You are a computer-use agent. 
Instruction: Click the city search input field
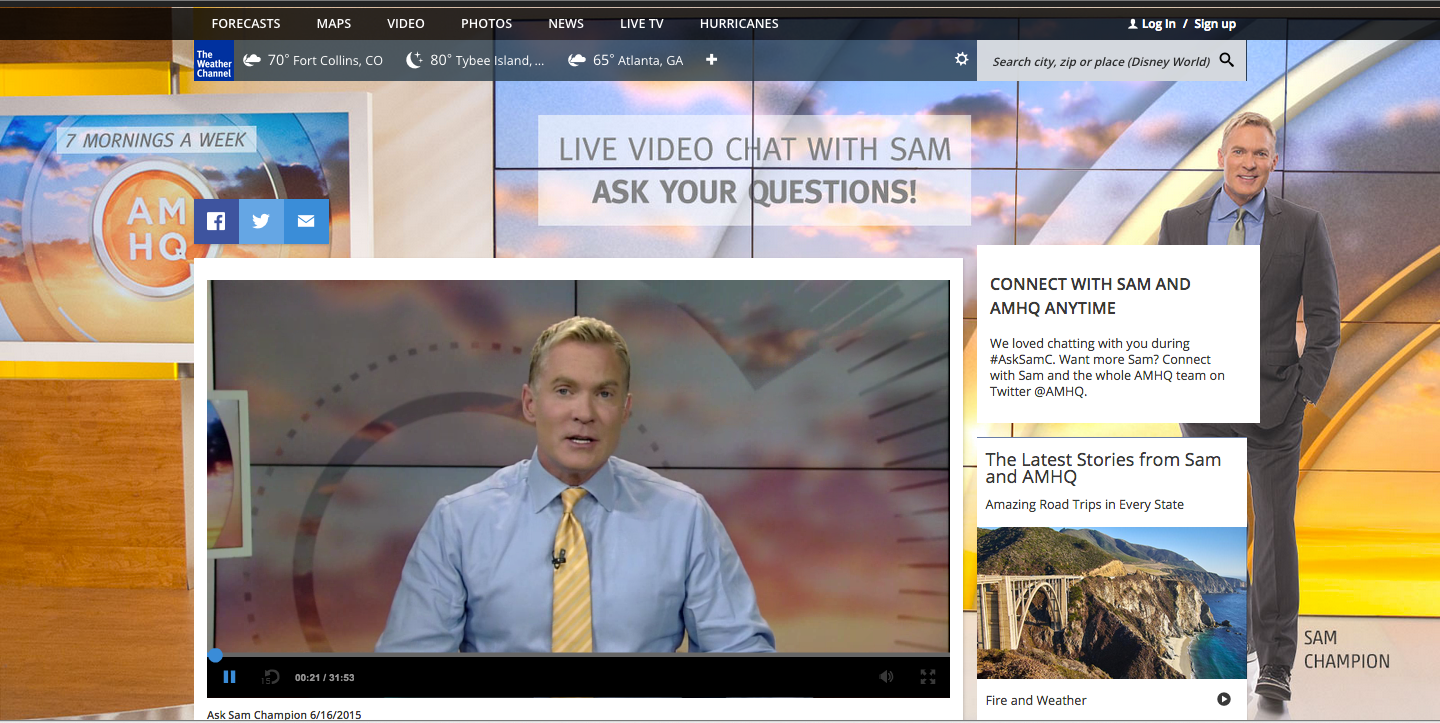pos(1100,61)
